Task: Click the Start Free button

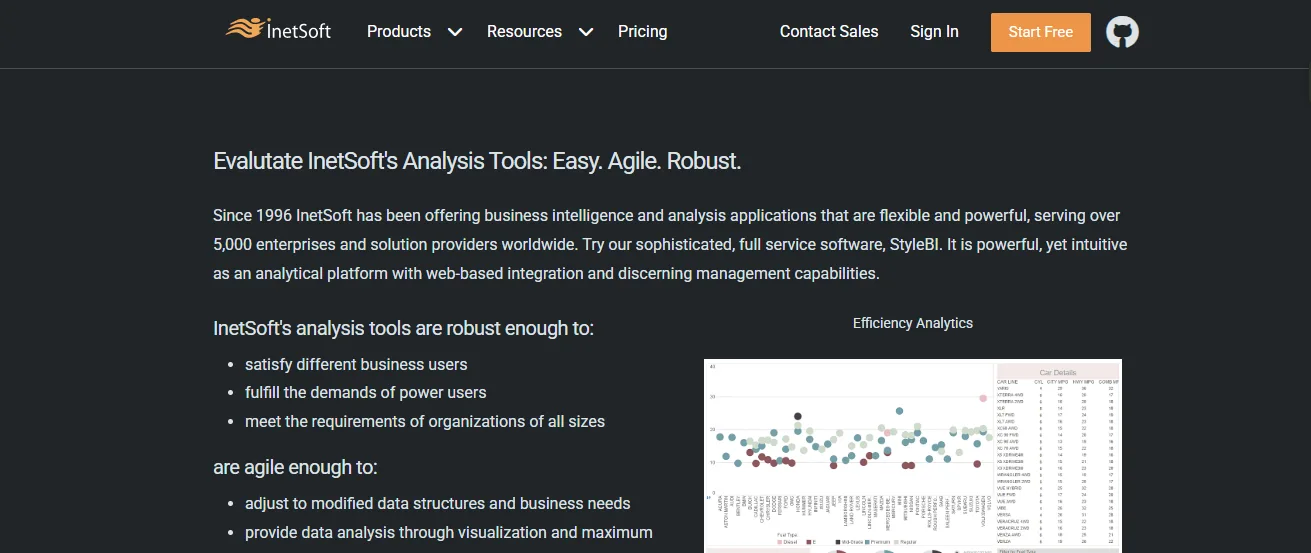Action: (x=1041, y=32)
